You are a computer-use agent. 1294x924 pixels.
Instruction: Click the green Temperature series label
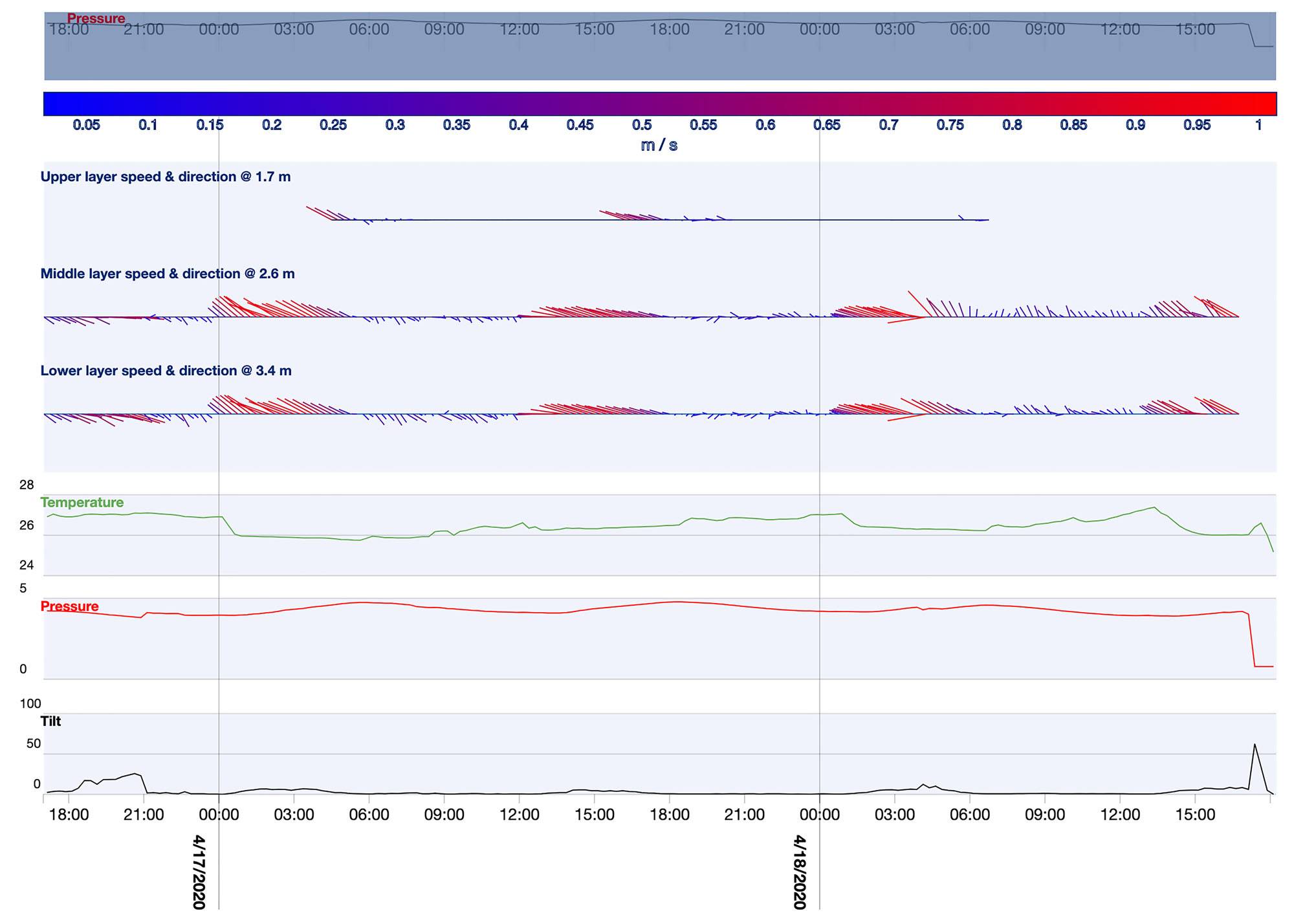pos(82,502)
